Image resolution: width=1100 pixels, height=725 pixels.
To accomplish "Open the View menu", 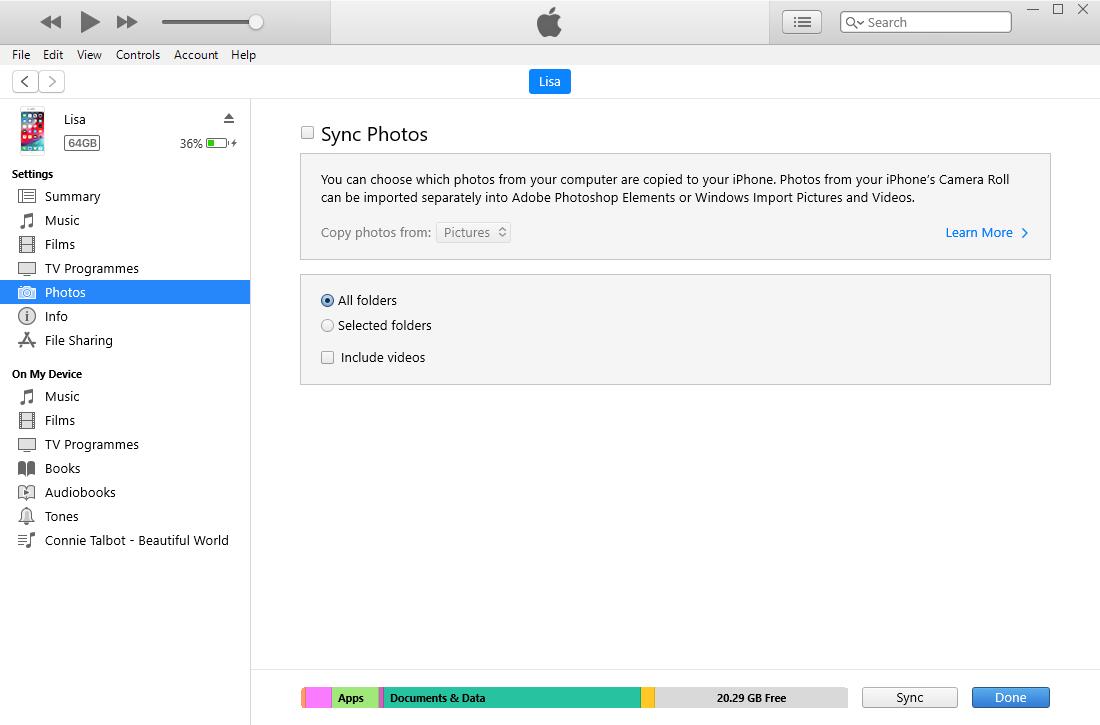I will tap(89, 55).
